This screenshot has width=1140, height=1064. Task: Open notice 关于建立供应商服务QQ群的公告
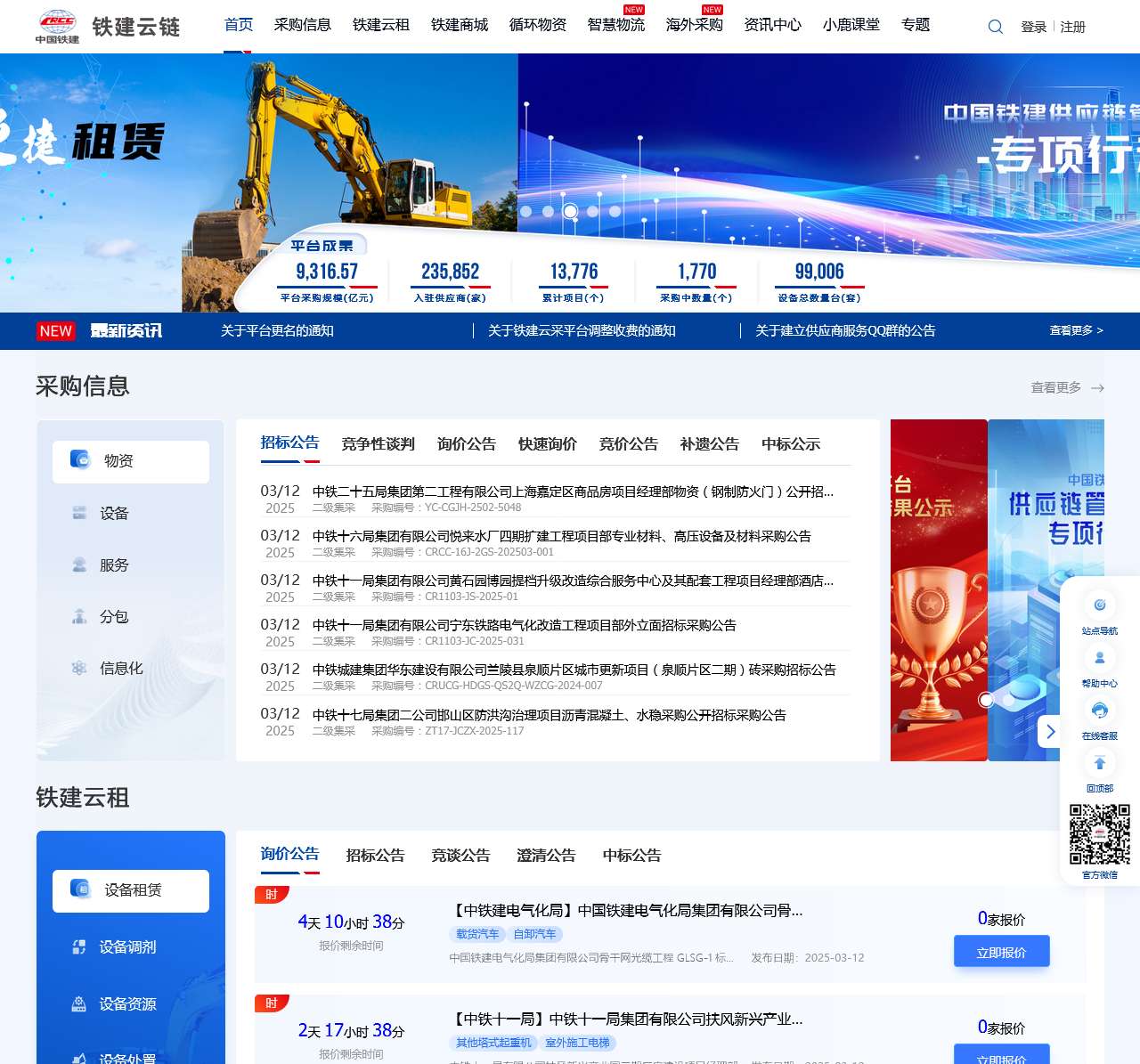pos(845,330)
